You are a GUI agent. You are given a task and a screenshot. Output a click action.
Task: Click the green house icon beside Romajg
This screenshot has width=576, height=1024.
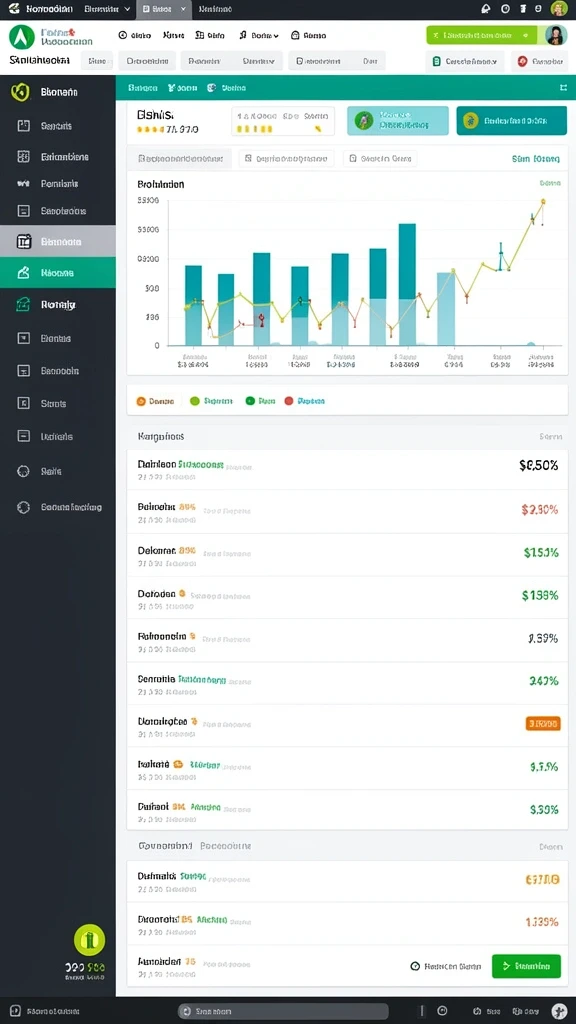tap(24, 304)
